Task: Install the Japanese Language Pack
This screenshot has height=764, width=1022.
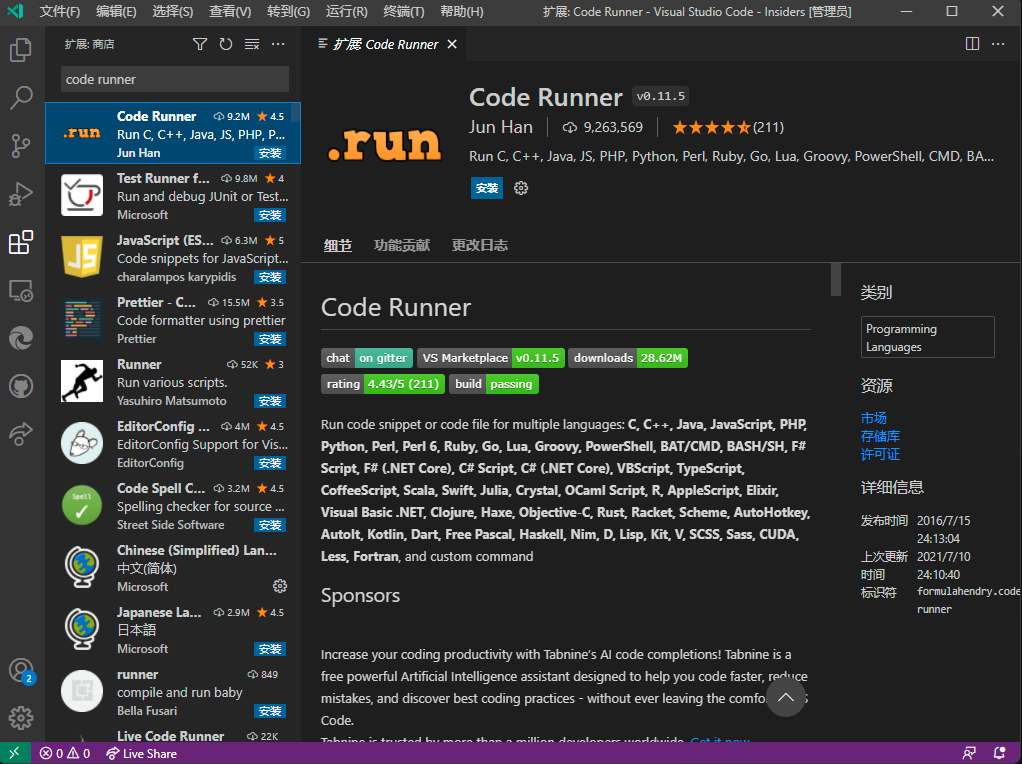Action: (x=270, y=649)
